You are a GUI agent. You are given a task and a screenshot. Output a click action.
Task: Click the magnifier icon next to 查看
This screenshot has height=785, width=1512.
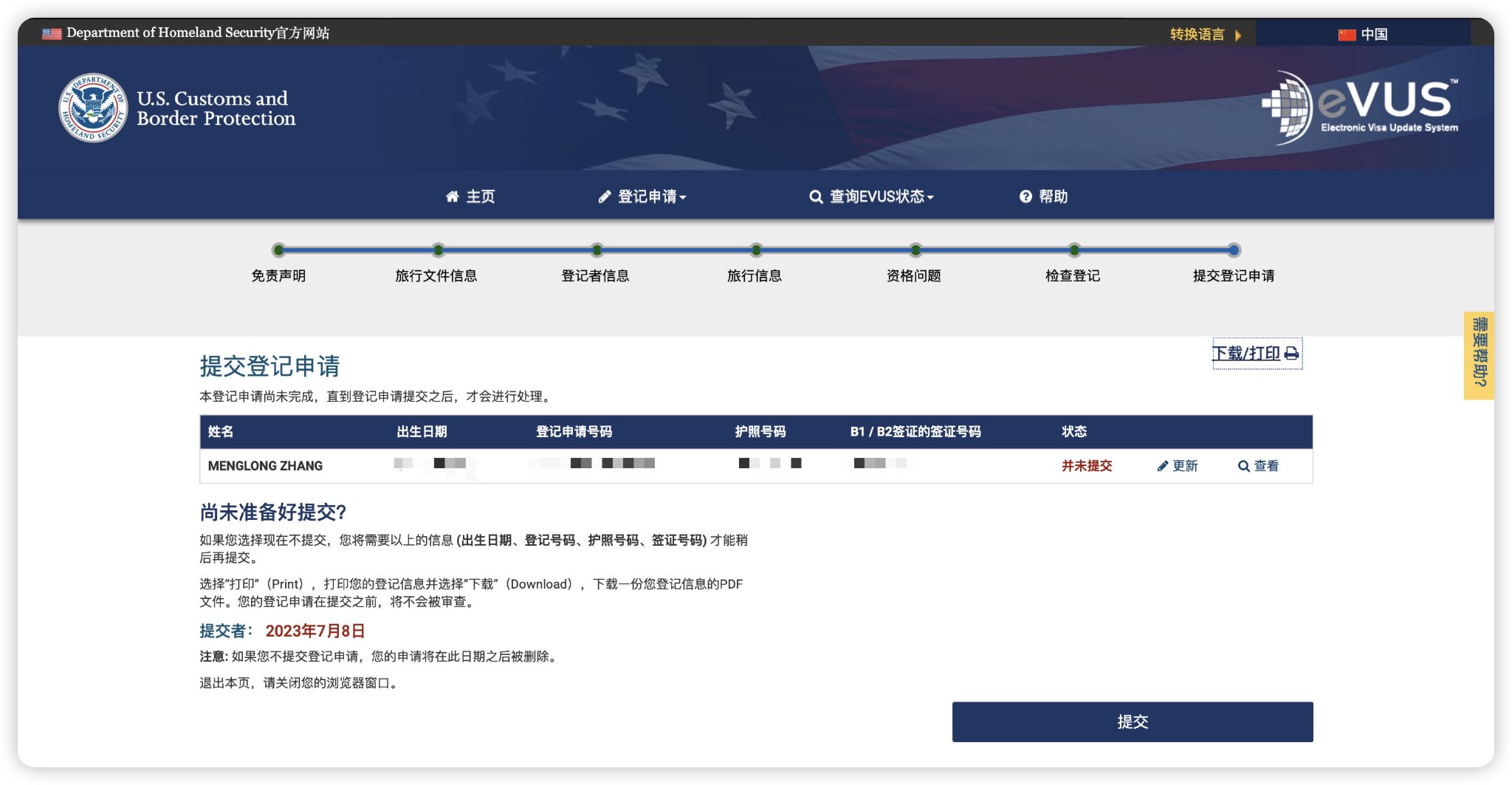pos(1244,465)
